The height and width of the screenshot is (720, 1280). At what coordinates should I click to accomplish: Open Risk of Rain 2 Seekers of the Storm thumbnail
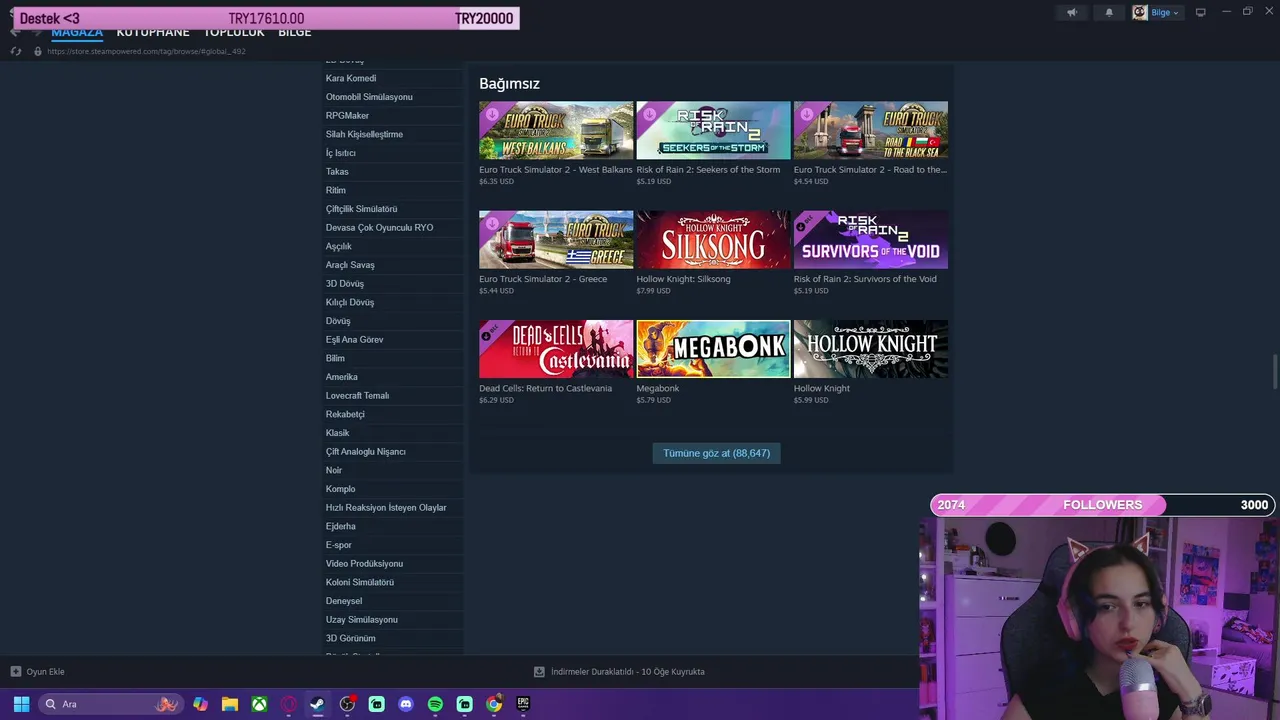click(713, 130)
